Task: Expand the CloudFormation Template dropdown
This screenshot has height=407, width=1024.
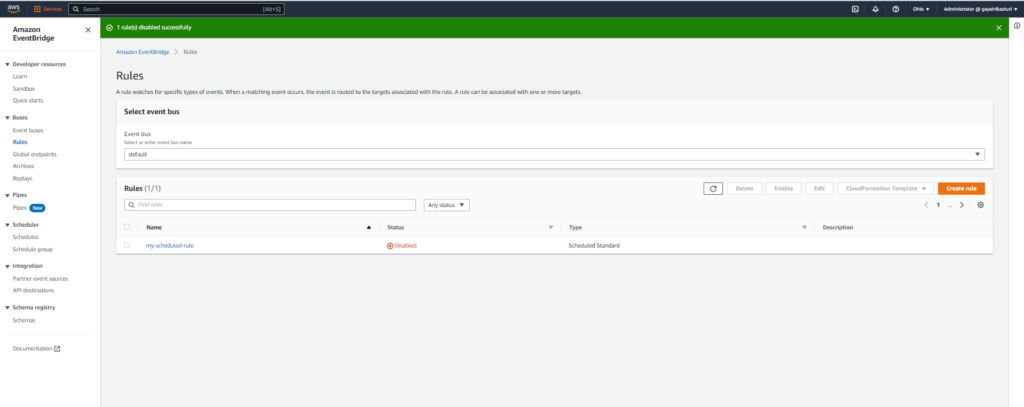Action: point(886,188)
